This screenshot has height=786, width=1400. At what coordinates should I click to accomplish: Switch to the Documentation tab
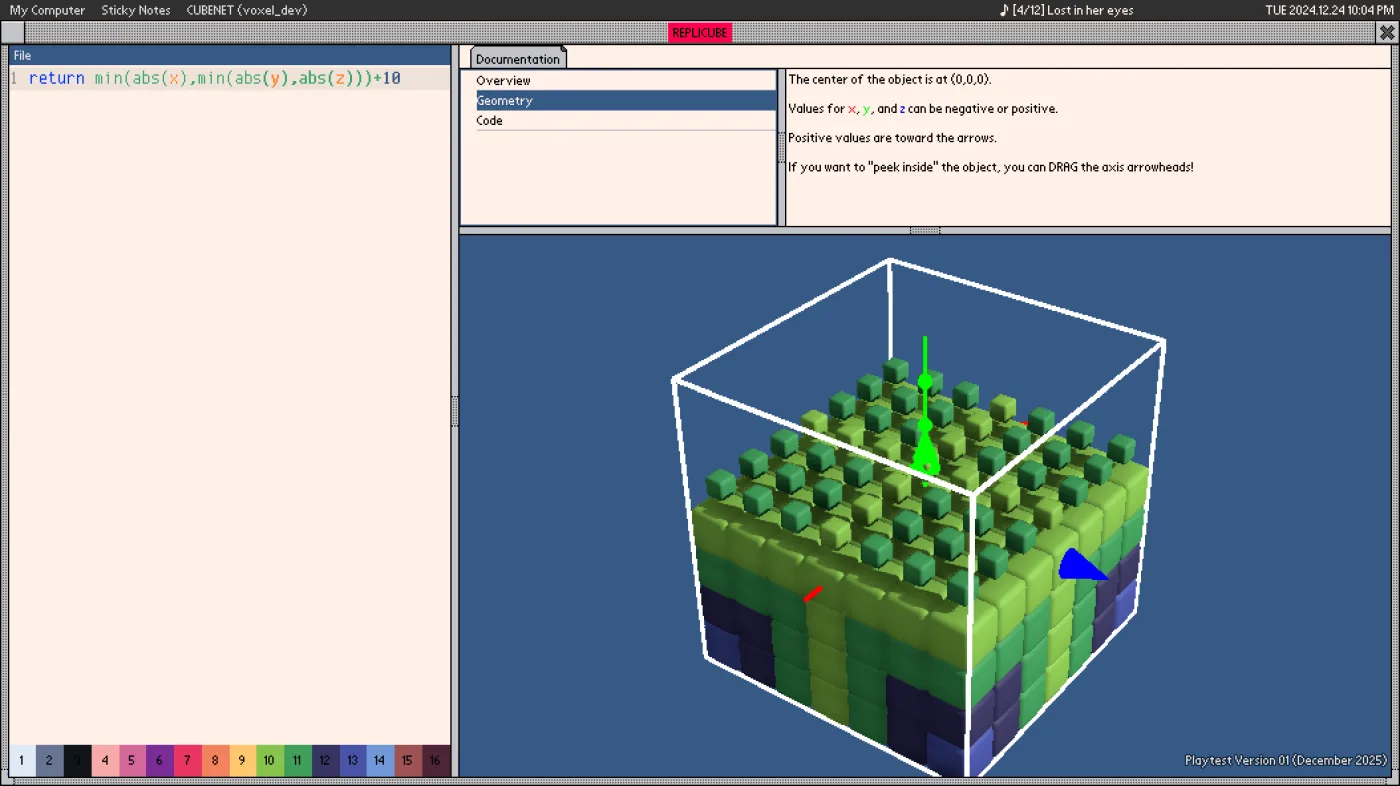(518, 58)
